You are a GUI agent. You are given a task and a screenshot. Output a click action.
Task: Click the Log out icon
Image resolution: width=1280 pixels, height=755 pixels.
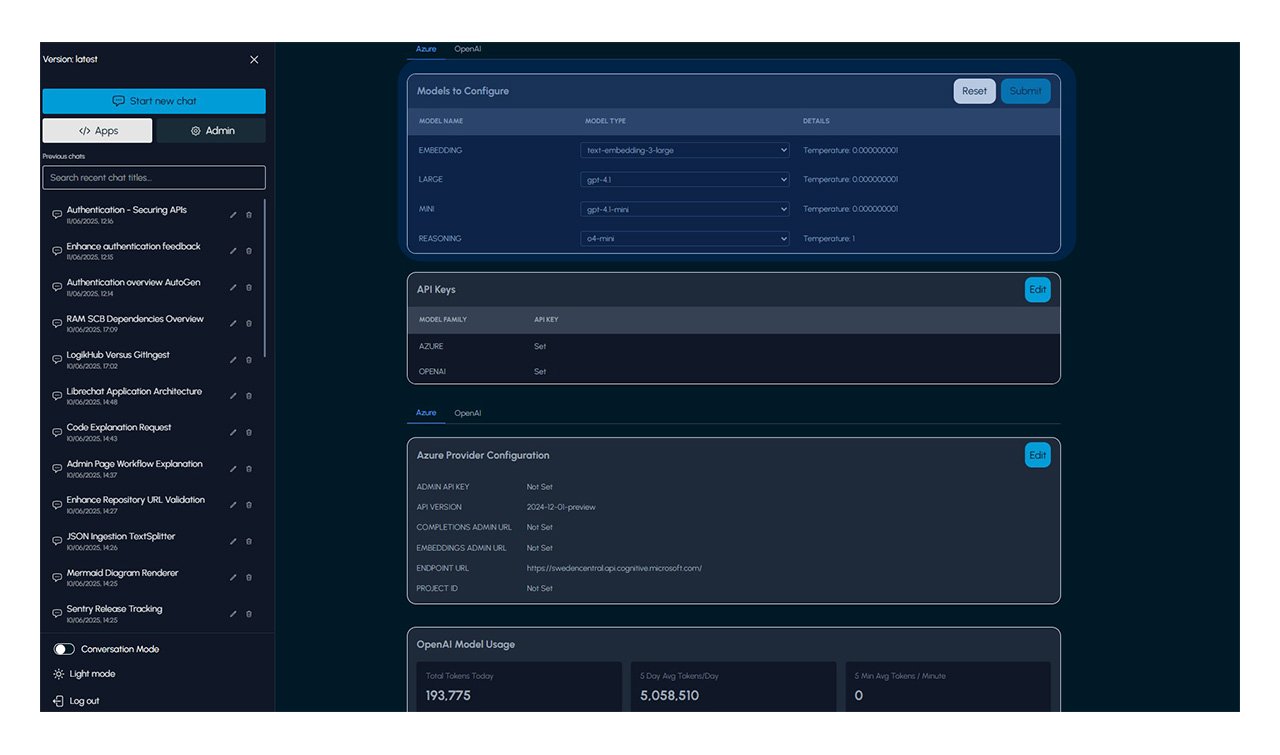57,701
